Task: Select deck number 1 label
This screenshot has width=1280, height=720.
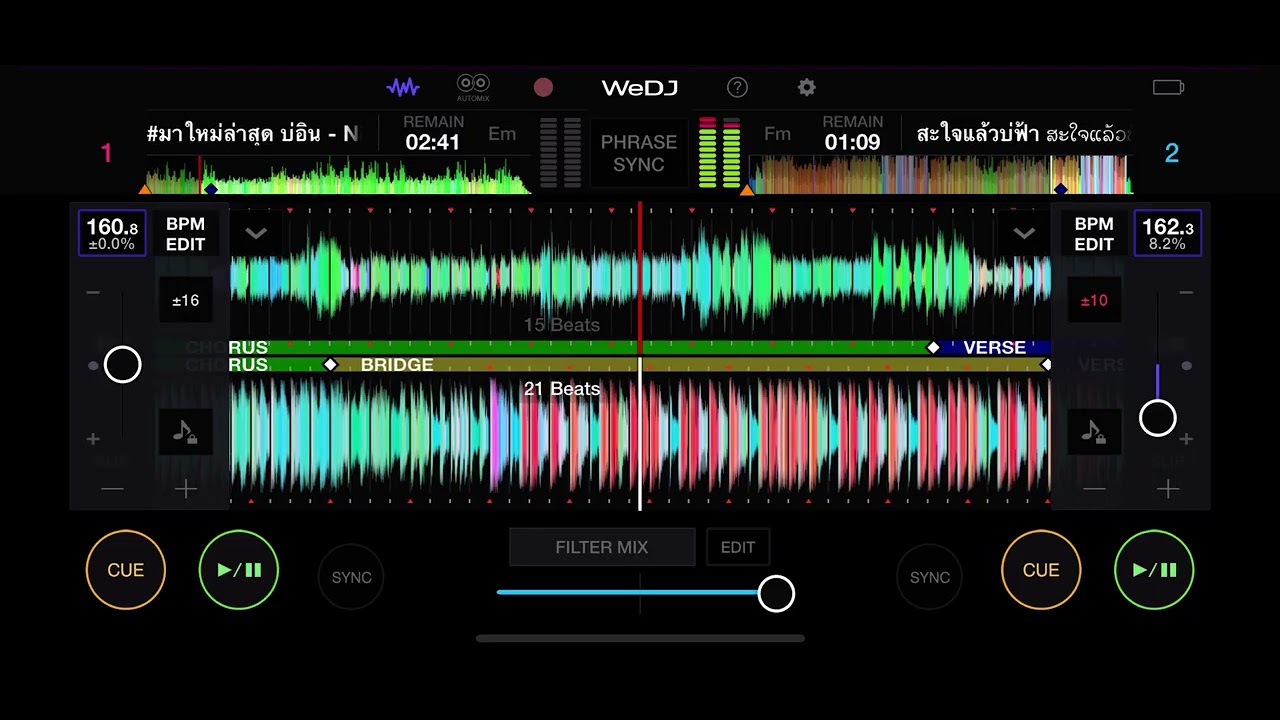Action: point(106,153)
